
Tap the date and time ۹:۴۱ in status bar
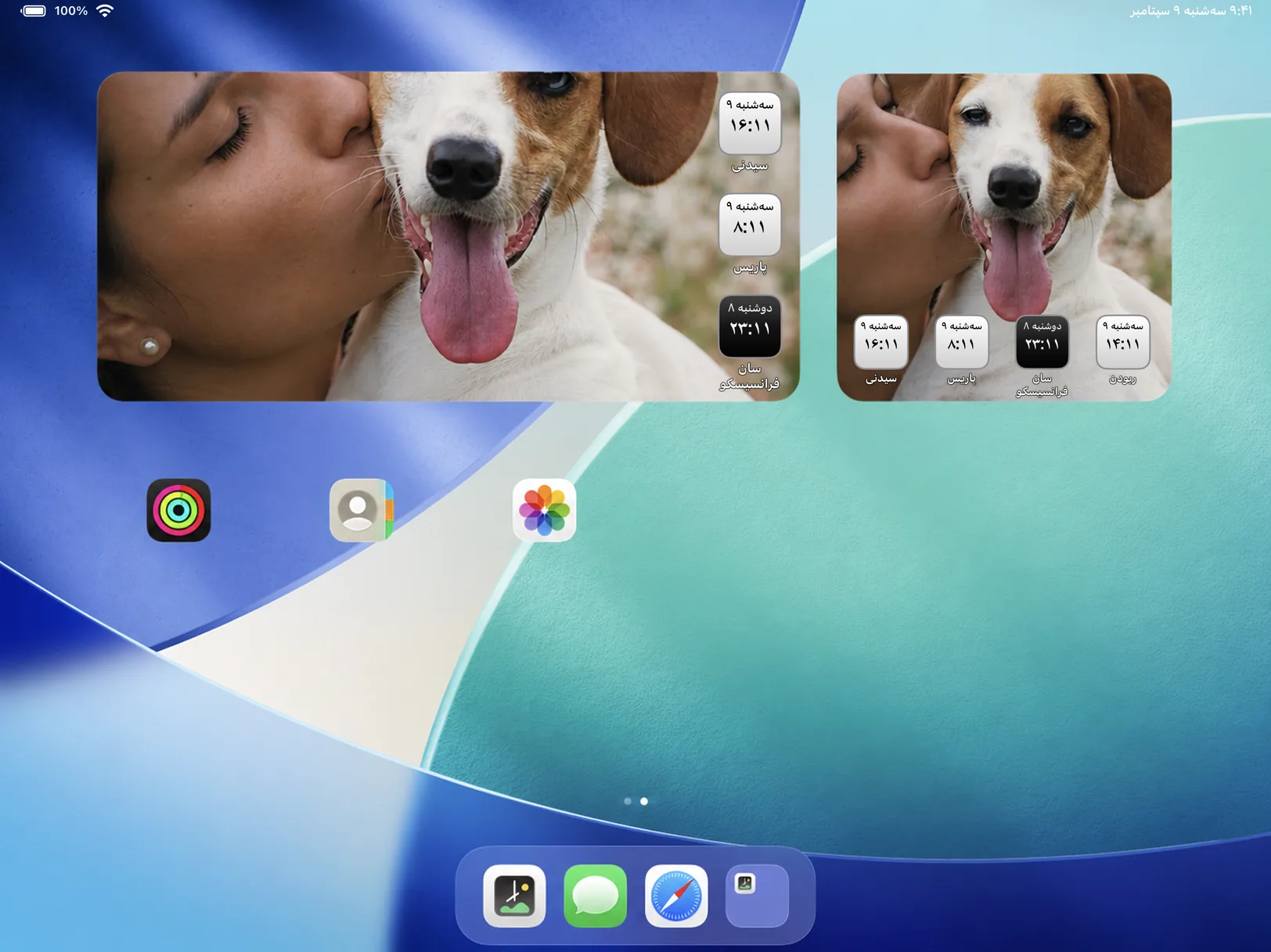(1190, 11)
